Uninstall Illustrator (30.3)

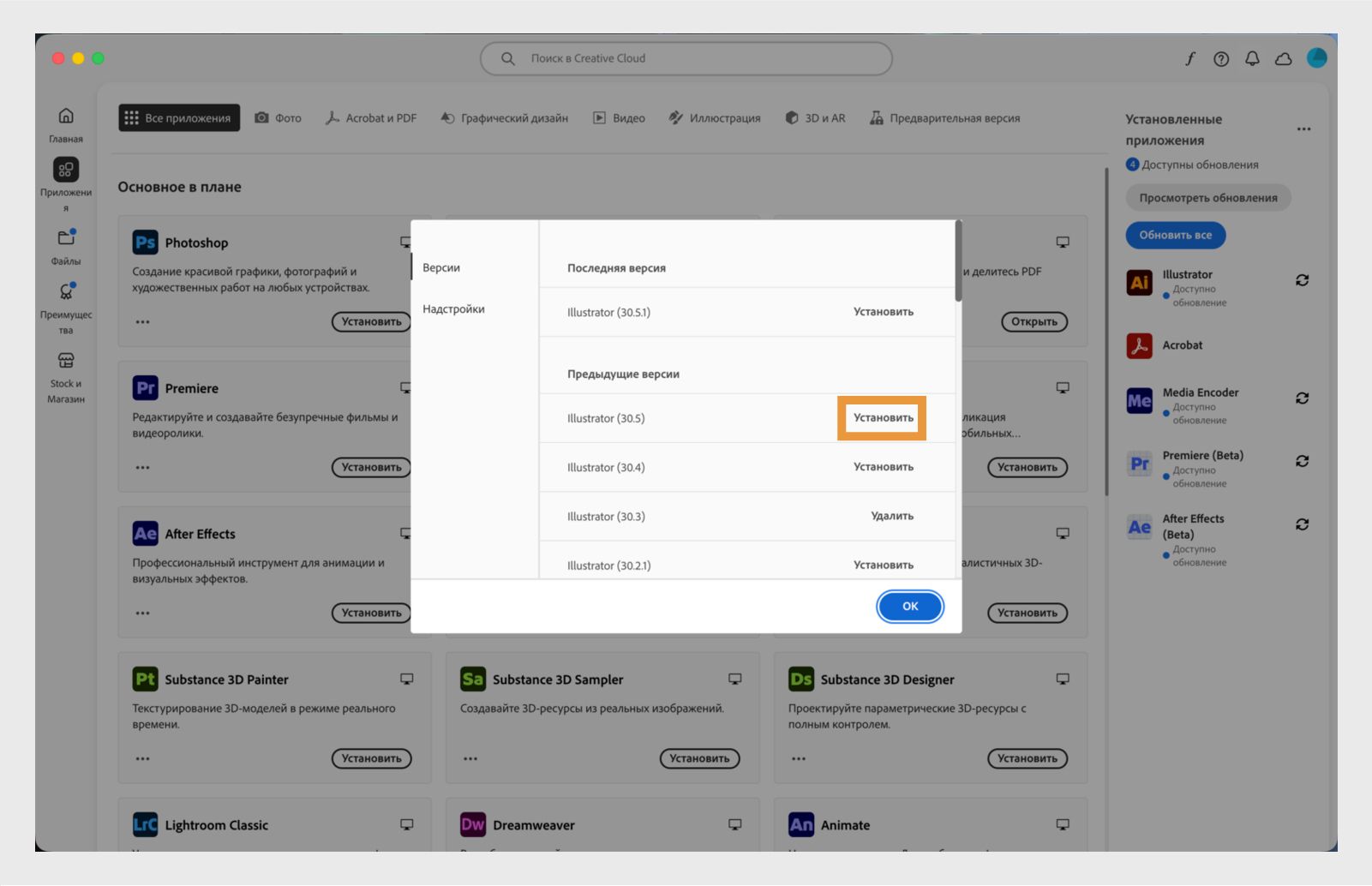(x=892, y=516)
